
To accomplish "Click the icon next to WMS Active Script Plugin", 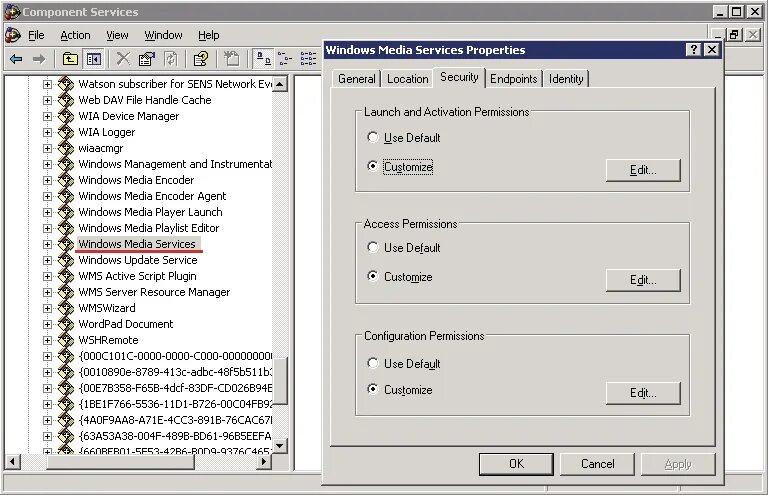I will pos(66,276).
